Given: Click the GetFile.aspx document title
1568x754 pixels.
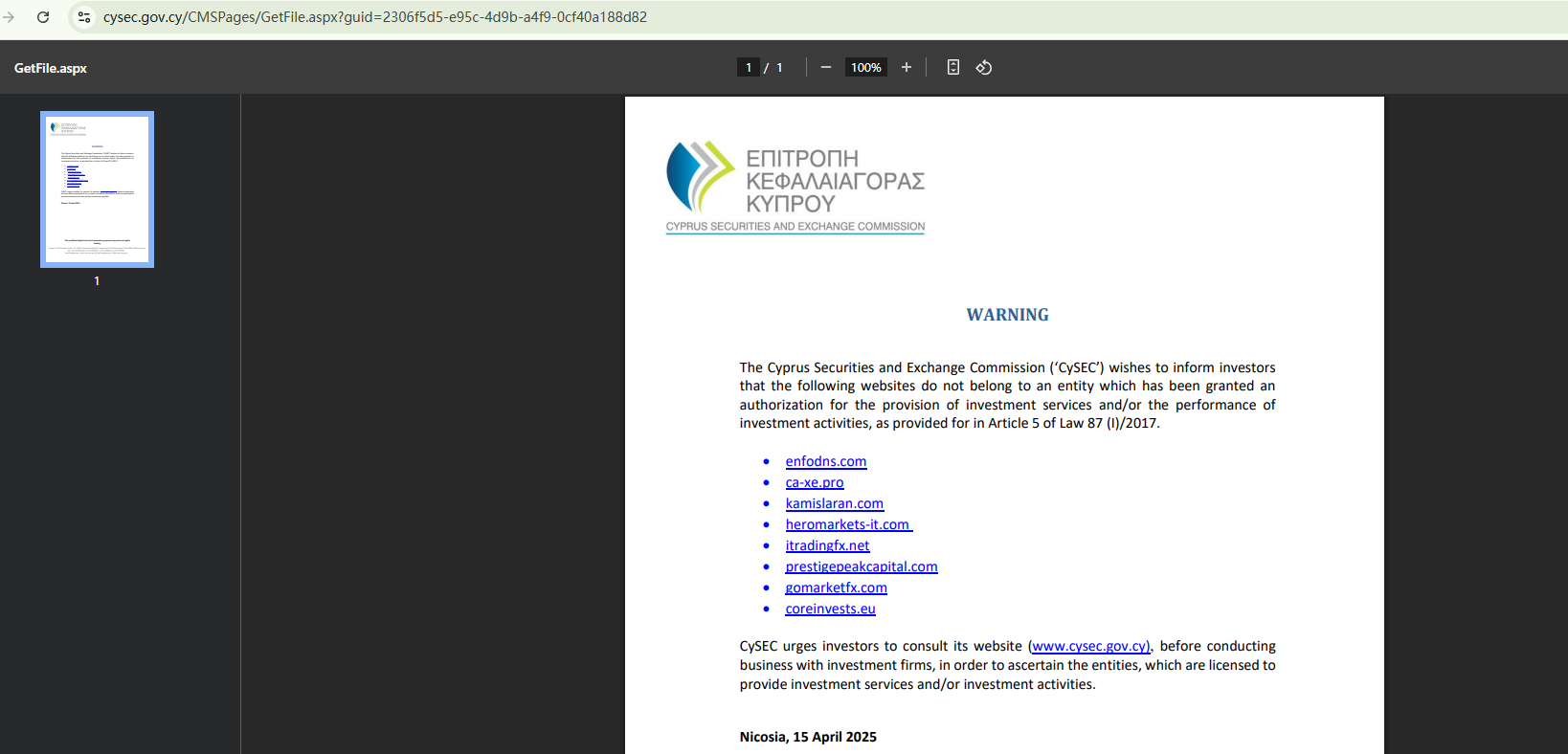Looking at the screenshot, I should [x=51, y=68].
